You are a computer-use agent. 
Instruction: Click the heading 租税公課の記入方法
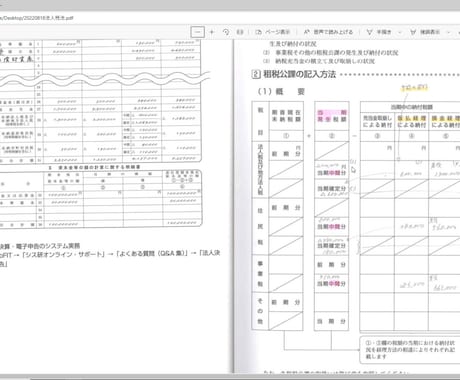tap(299, 74)
